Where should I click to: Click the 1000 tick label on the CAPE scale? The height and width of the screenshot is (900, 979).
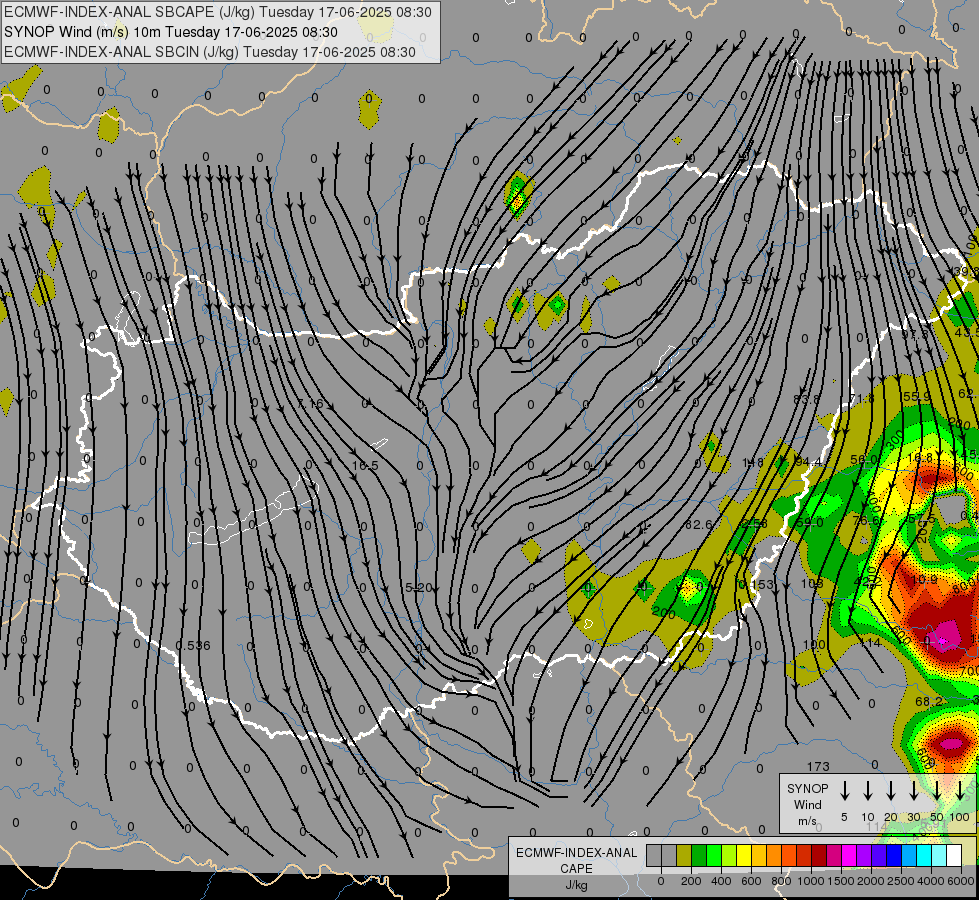coord(810,881)
